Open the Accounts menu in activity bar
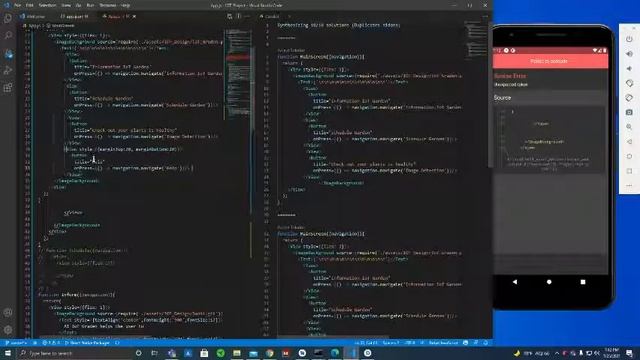 [8, 313]
